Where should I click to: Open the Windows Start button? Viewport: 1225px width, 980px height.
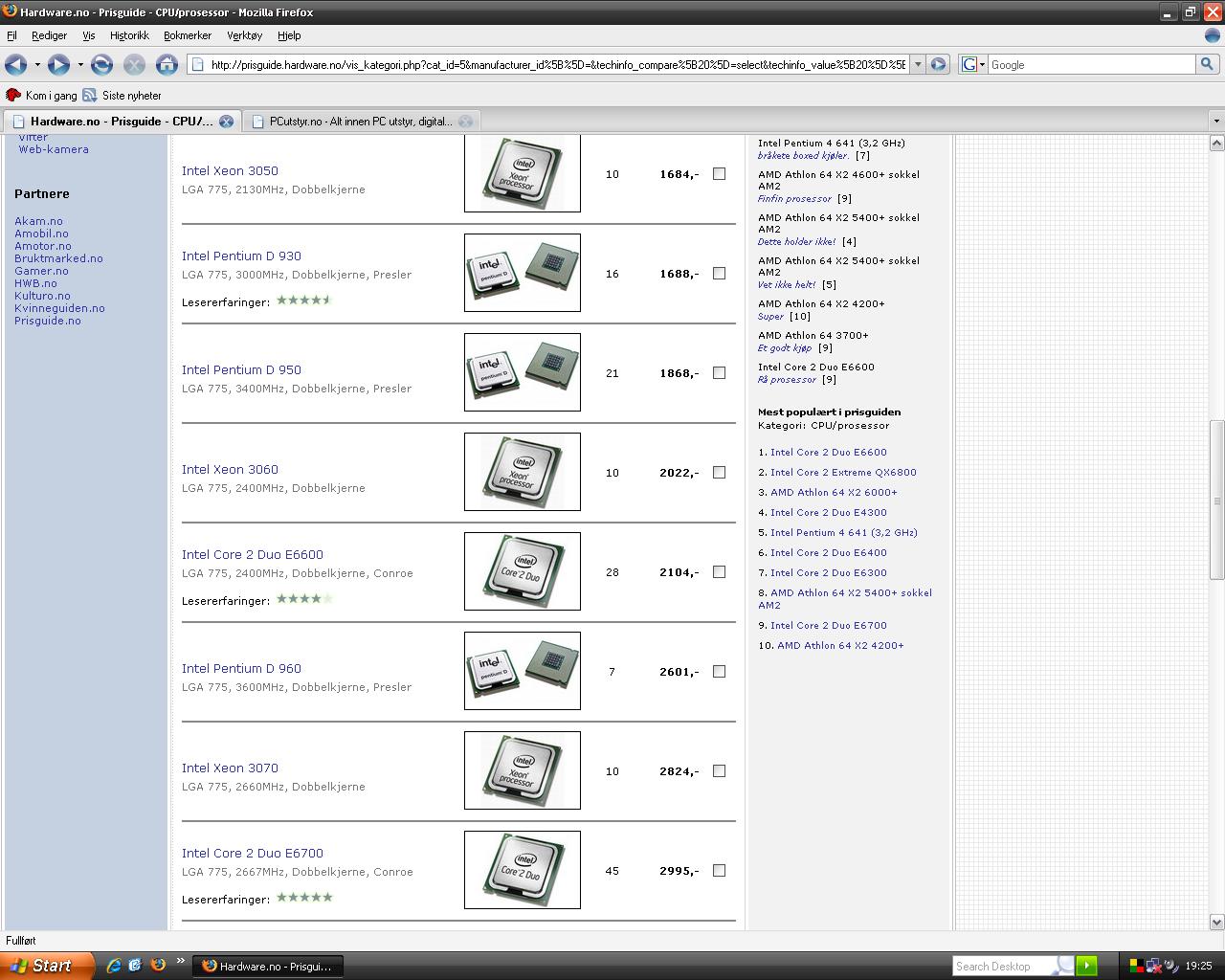click(46, 966)
